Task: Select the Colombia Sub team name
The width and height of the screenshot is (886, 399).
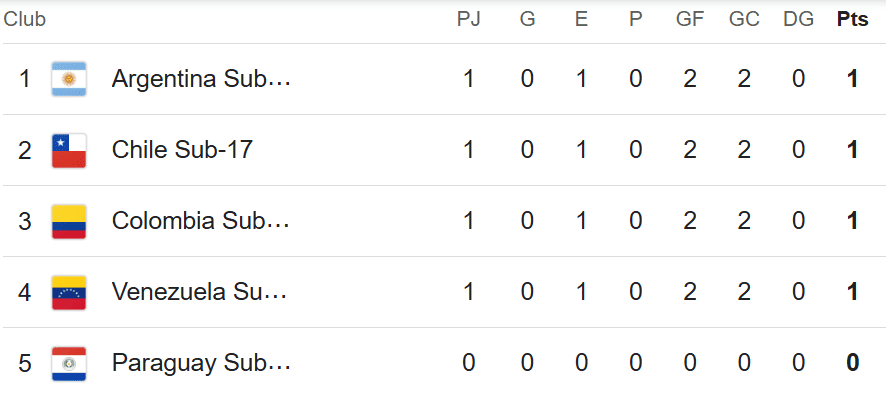Action: pyautogui.click(x=201, y=221)
